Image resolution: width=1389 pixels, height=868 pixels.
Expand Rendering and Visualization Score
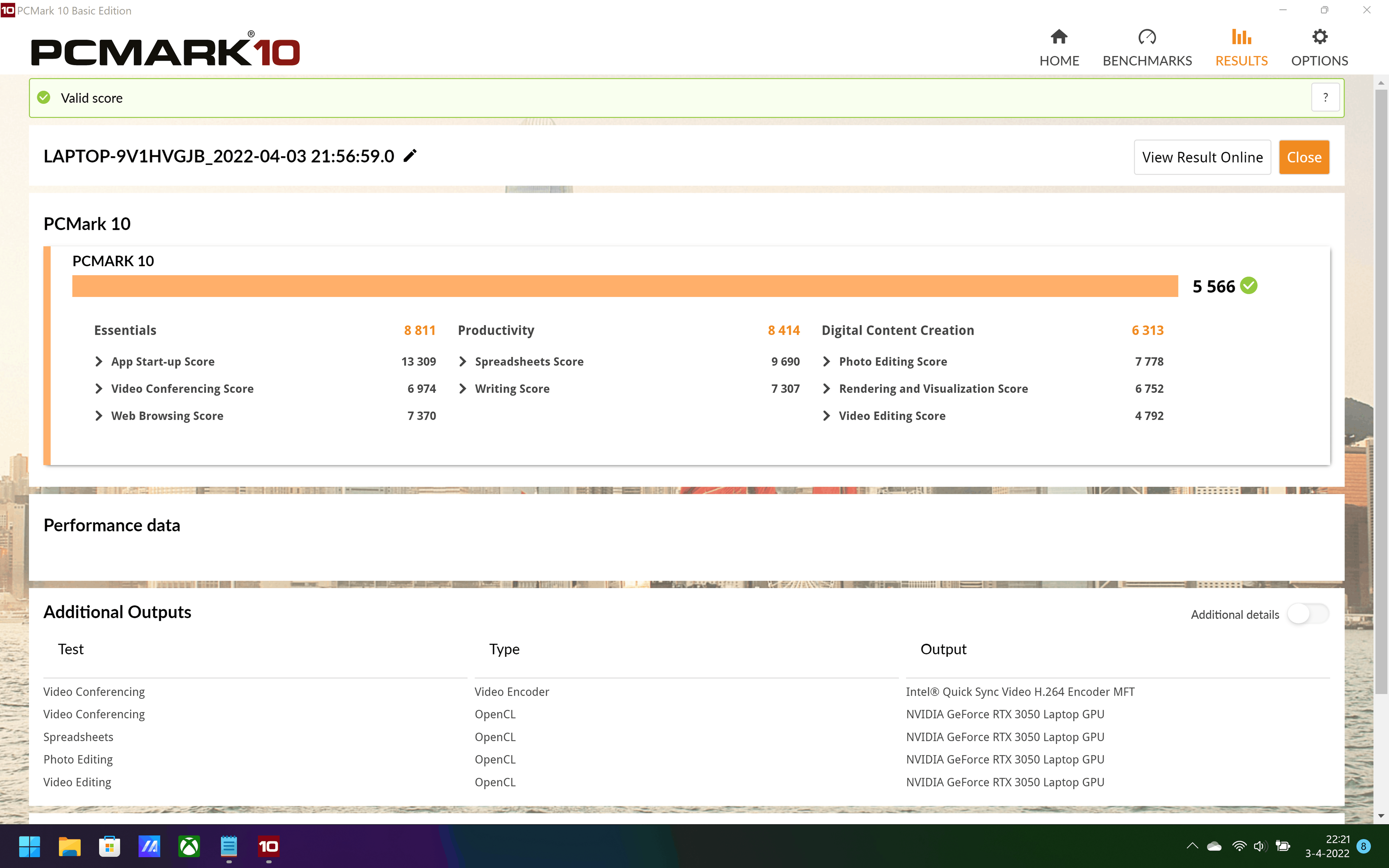click(827, 389)
